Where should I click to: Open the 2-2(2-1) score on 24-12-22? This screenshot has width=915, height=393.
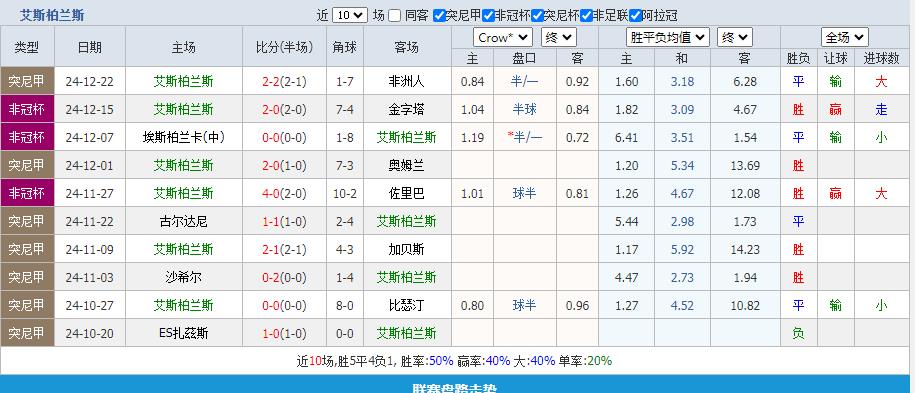click(x=285, y=81)
